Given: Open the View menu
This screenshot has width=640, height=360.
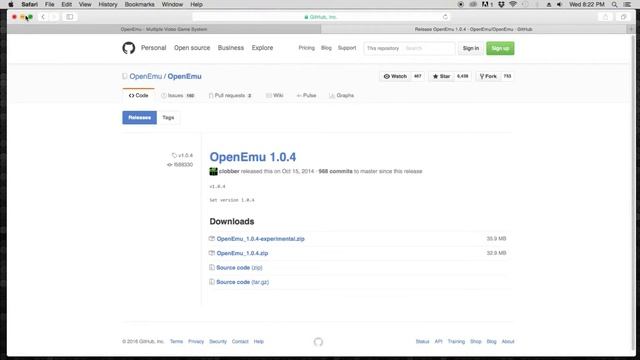Looking at the screenshot, I should pos(85,4).
